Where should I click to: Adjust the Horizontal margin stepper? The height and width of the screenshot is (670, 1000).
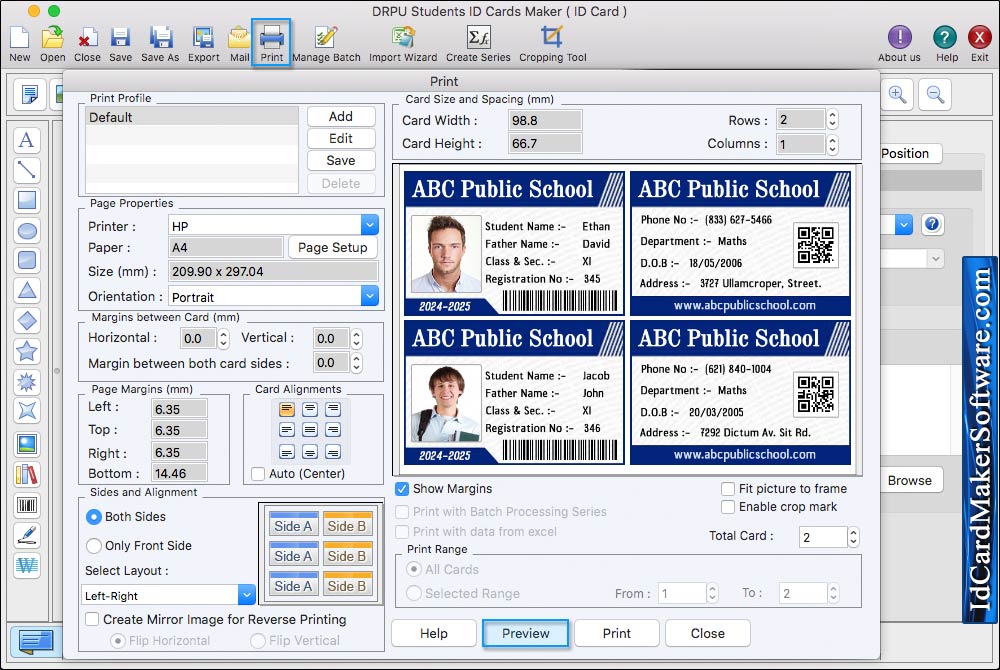pos(223,339)
